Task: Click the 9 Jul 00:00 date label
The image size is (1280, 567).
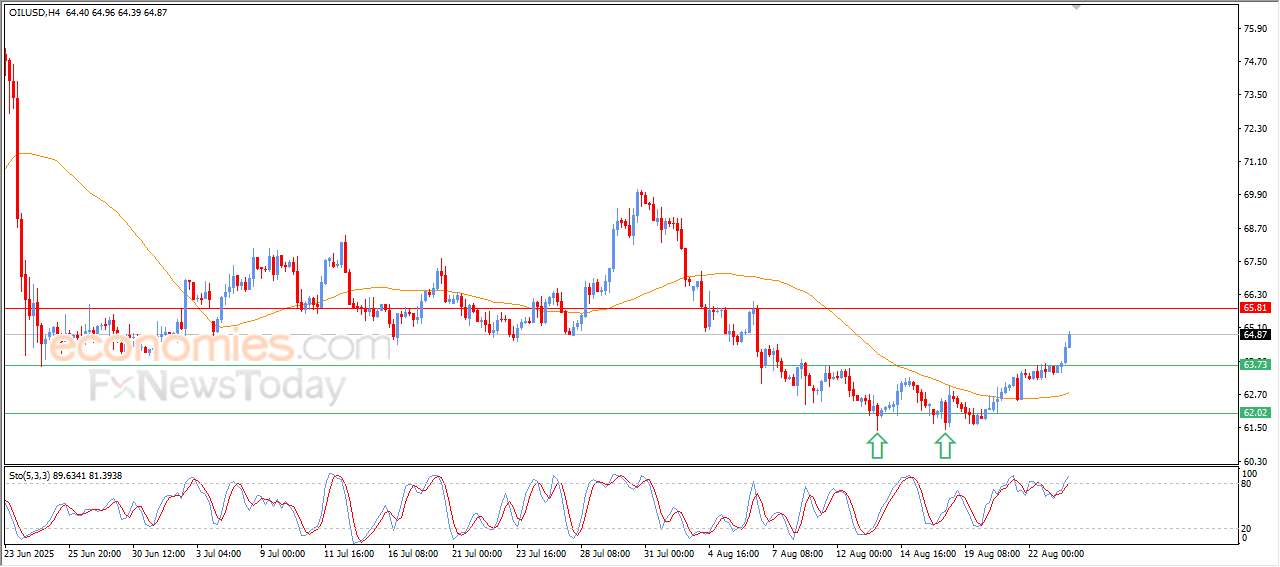Action: (284, 553)
